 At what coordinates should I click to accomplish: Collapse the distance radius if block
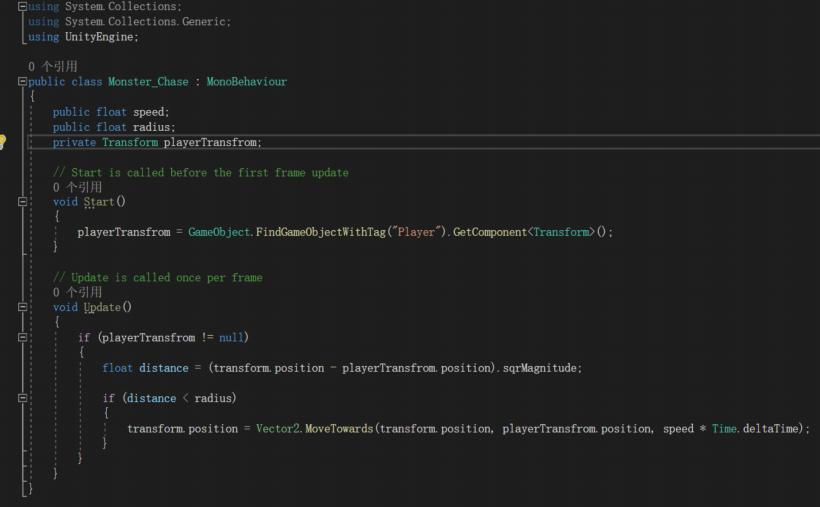pyautogui.click(x=22, y=398)
